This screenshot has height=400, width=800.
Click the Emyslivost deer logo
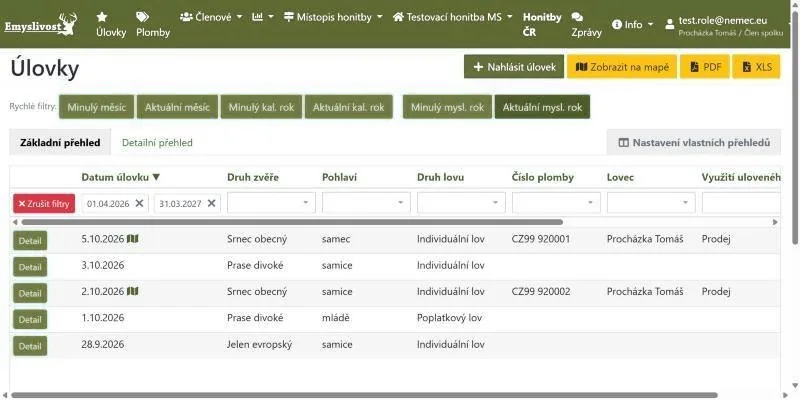coord(41,24)
